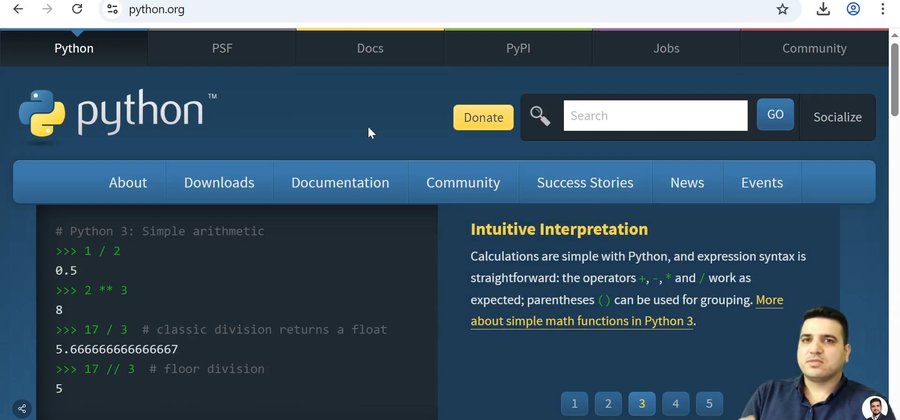The image size is (900, 420).
Task: Show slide 5 of the code carousel
Action: pos(709,404)
